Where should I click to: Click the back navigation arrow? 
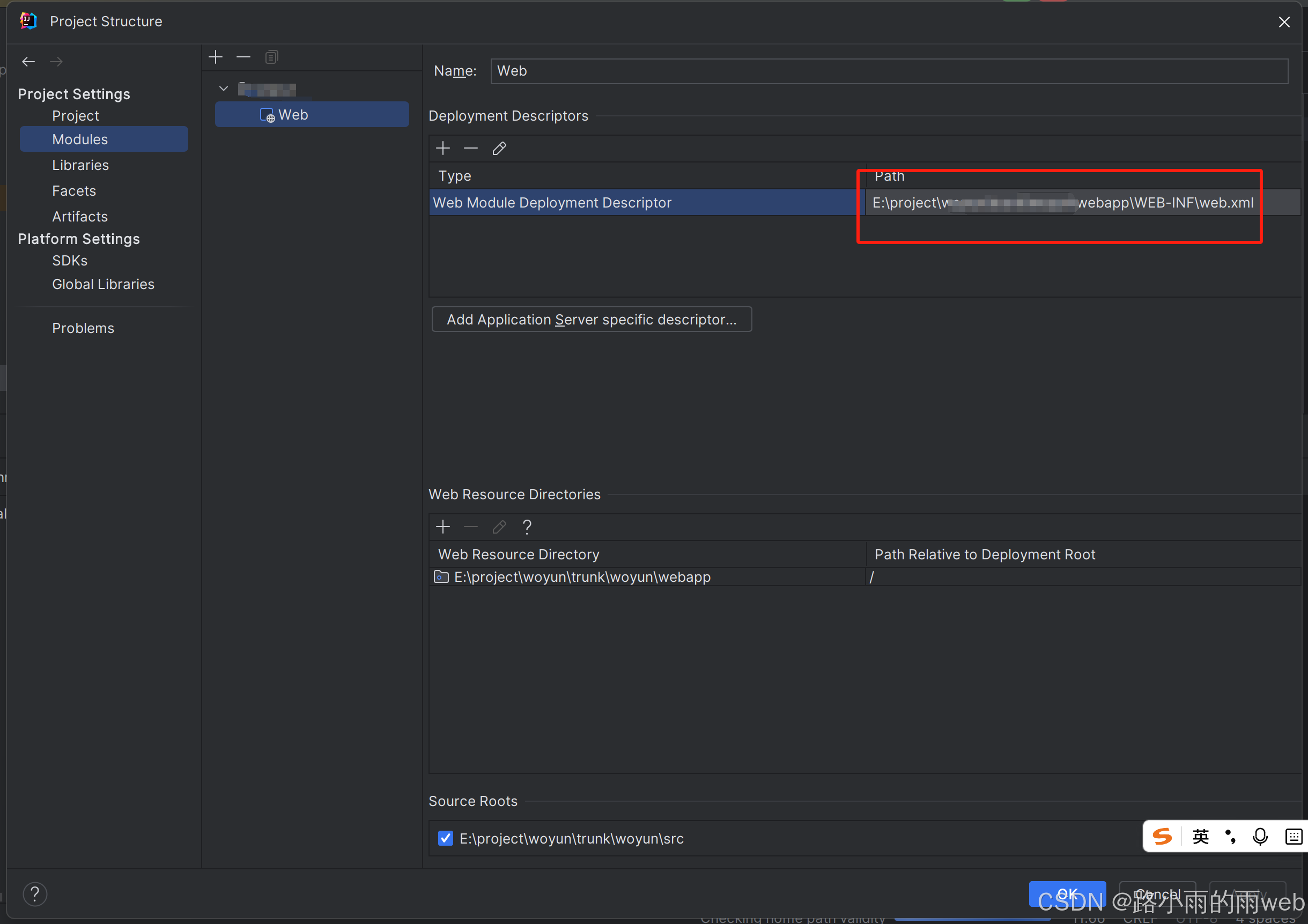(28, 62)
